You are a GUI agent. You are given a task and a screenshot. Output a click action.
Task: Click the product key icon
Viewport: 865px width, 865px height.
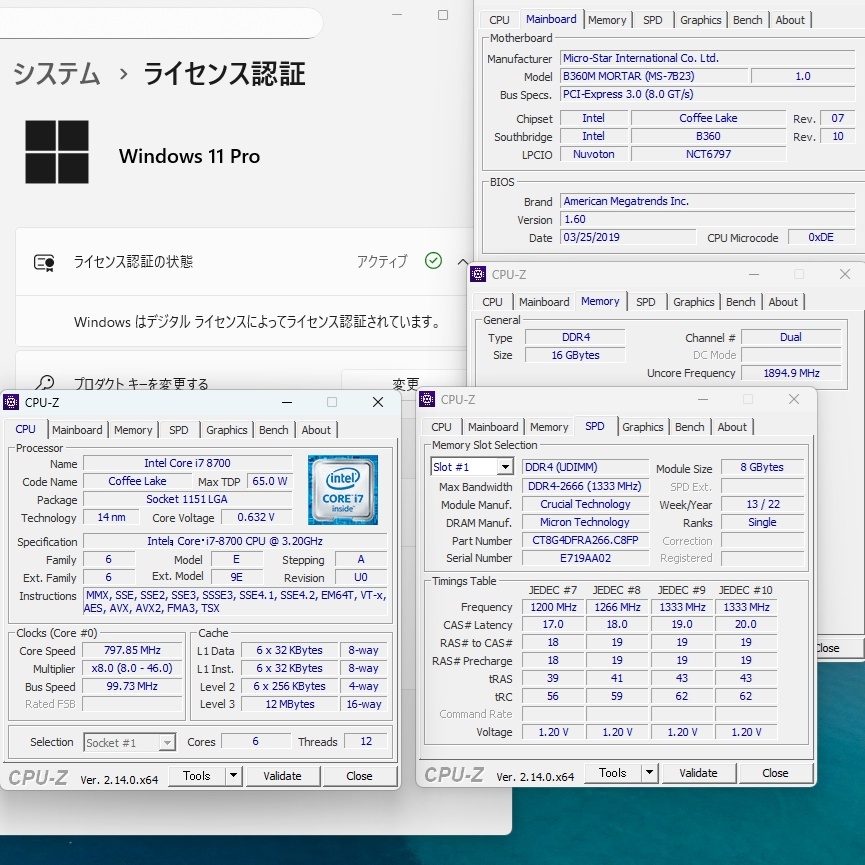coord(44,384)
